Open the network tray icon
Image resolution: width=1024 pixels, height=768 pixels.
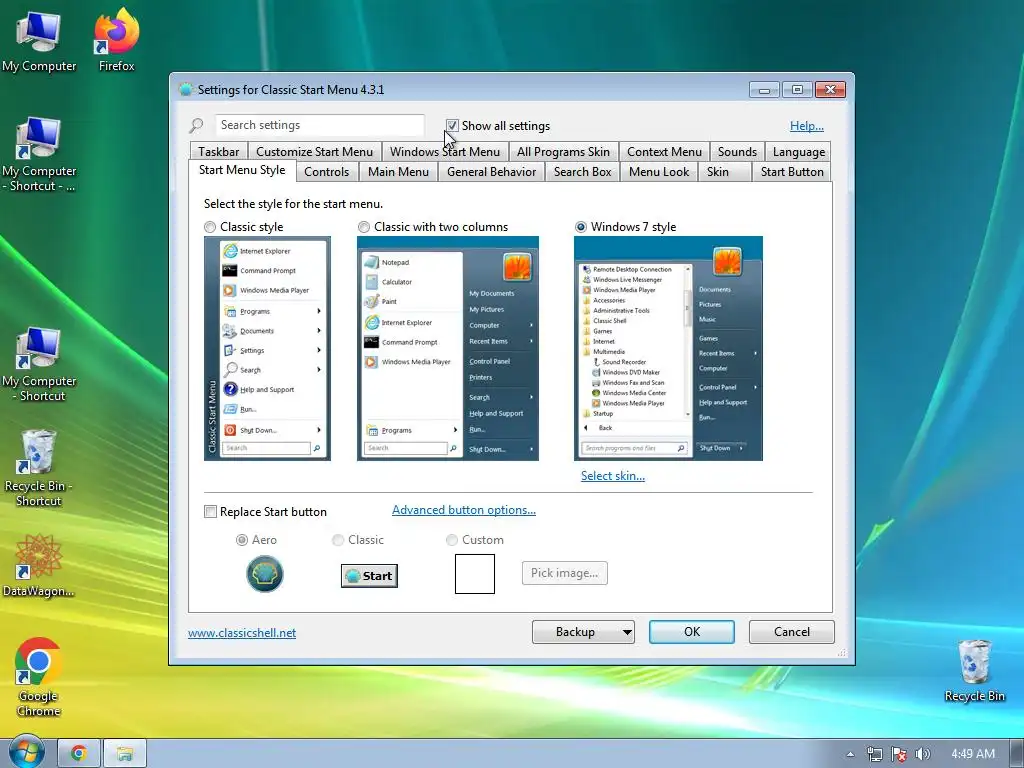[x=874, y=754]
